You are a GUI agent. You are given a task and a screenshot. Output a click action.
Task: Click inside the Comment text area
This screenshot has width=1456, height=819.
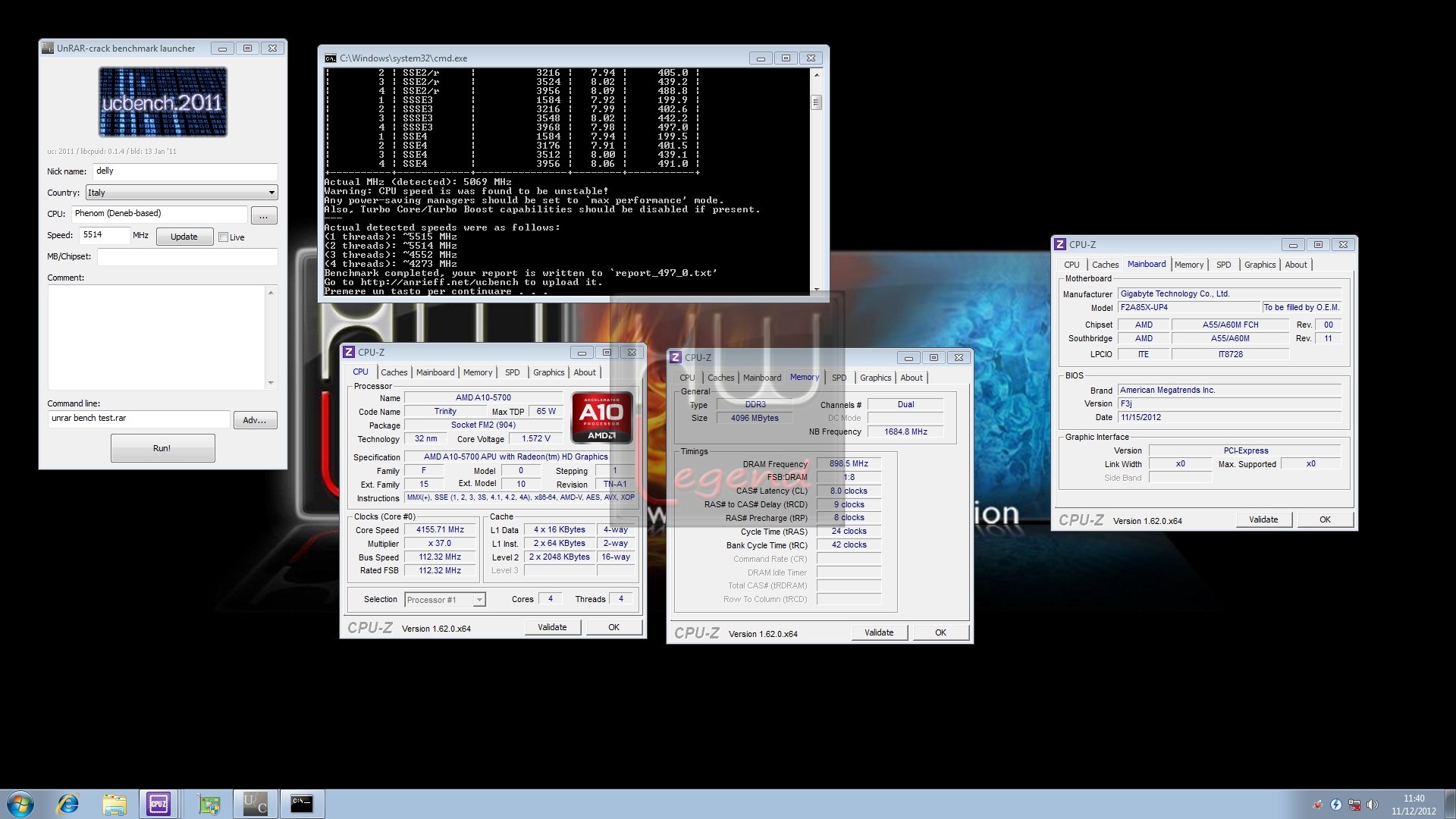157,337
